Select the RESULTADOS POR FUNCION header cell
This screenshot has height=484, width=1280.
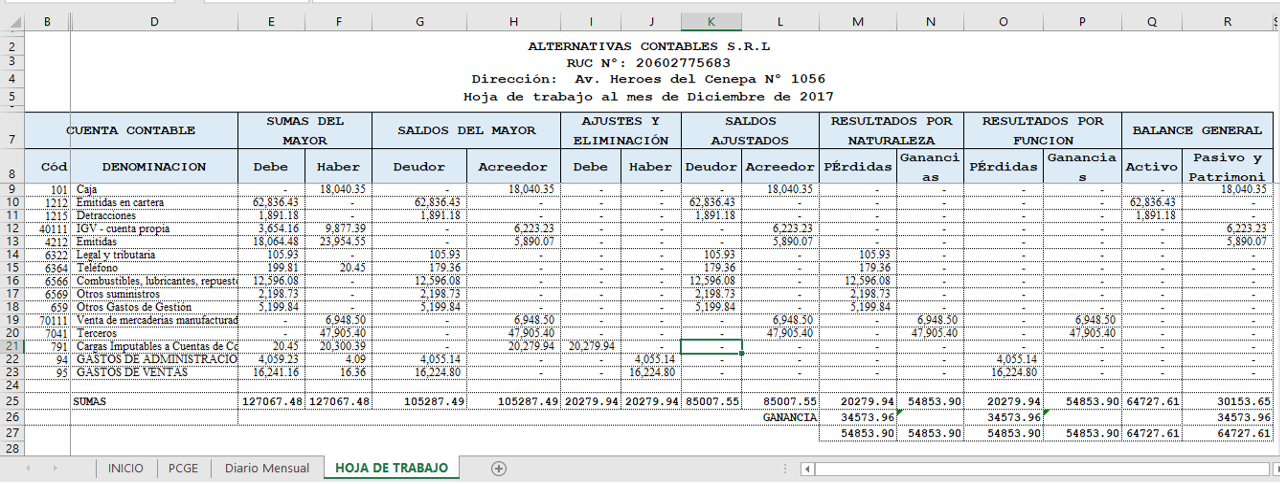pyautogui.click(x=1042, y=130)
